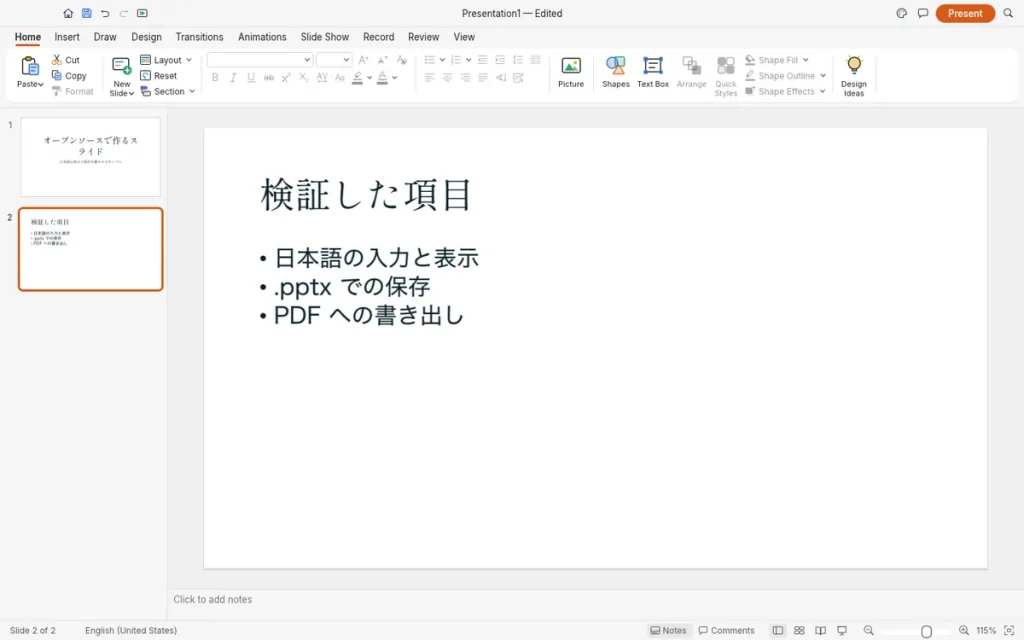Toggle the Comments pane in status bar
This screenshot has height=640, width=1024.
point(726,630)
